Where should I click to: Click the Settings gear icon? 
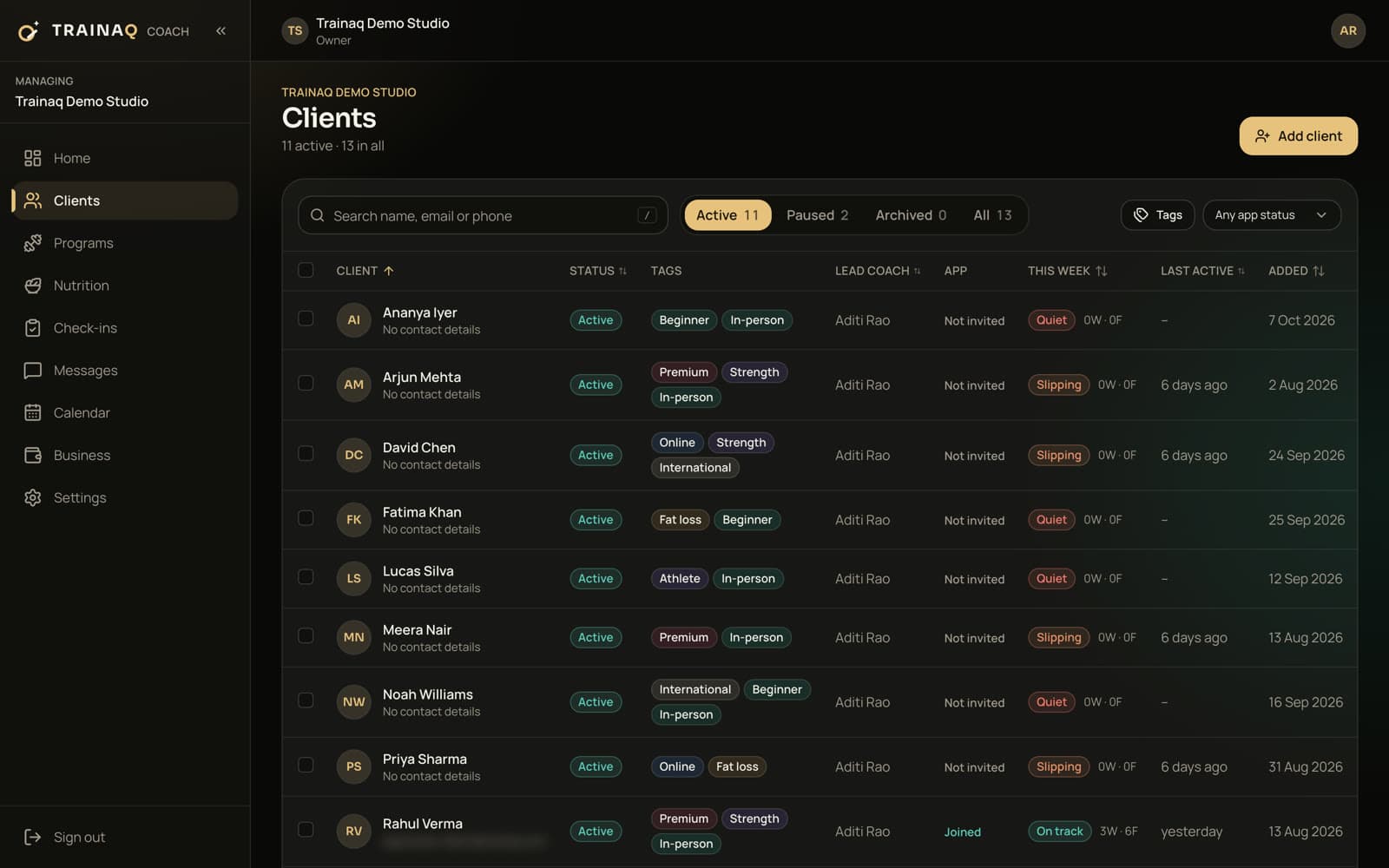33,498
